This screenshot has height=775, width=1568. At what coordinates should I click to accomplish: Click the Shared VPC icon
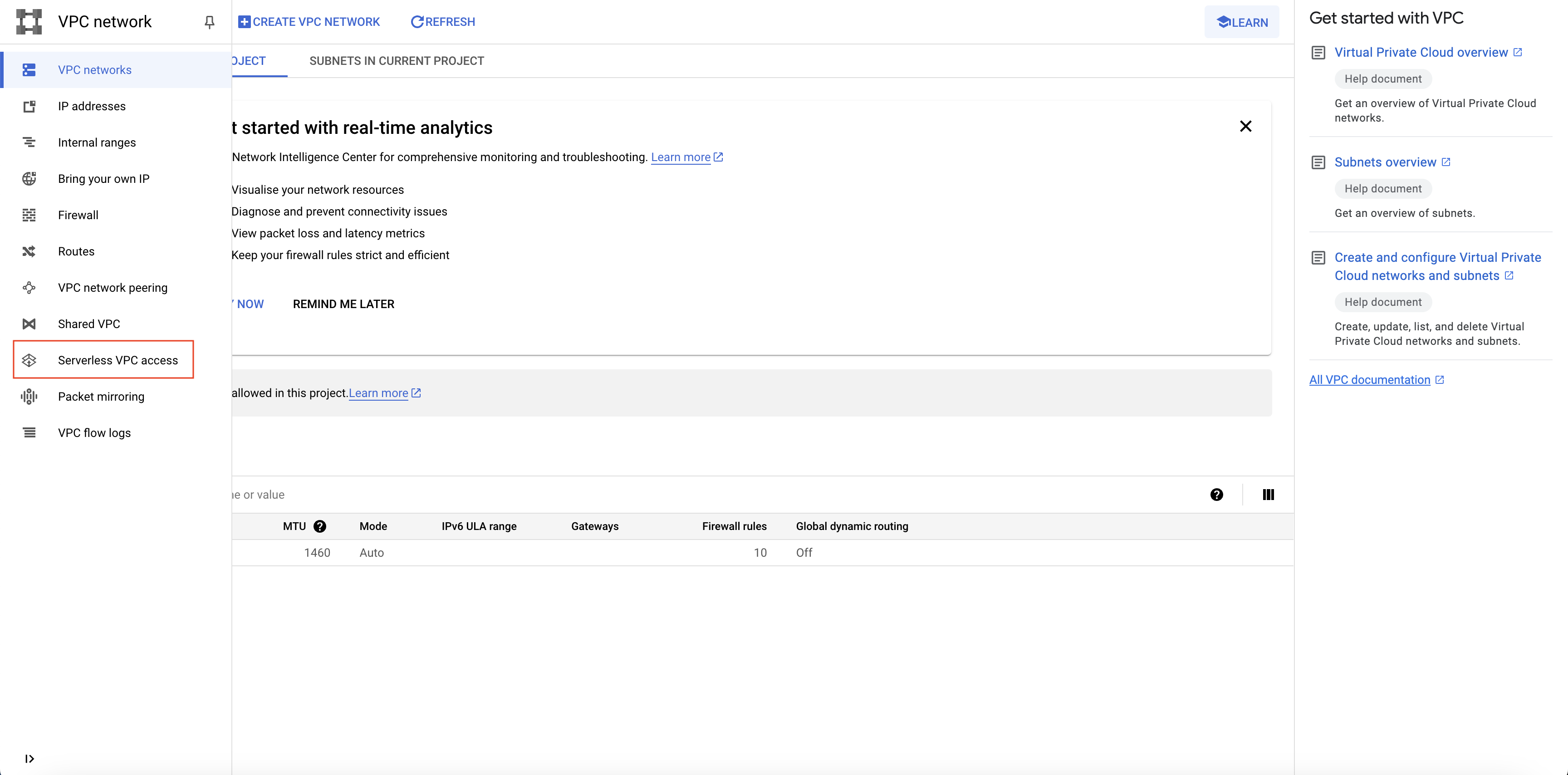(29, 324)
